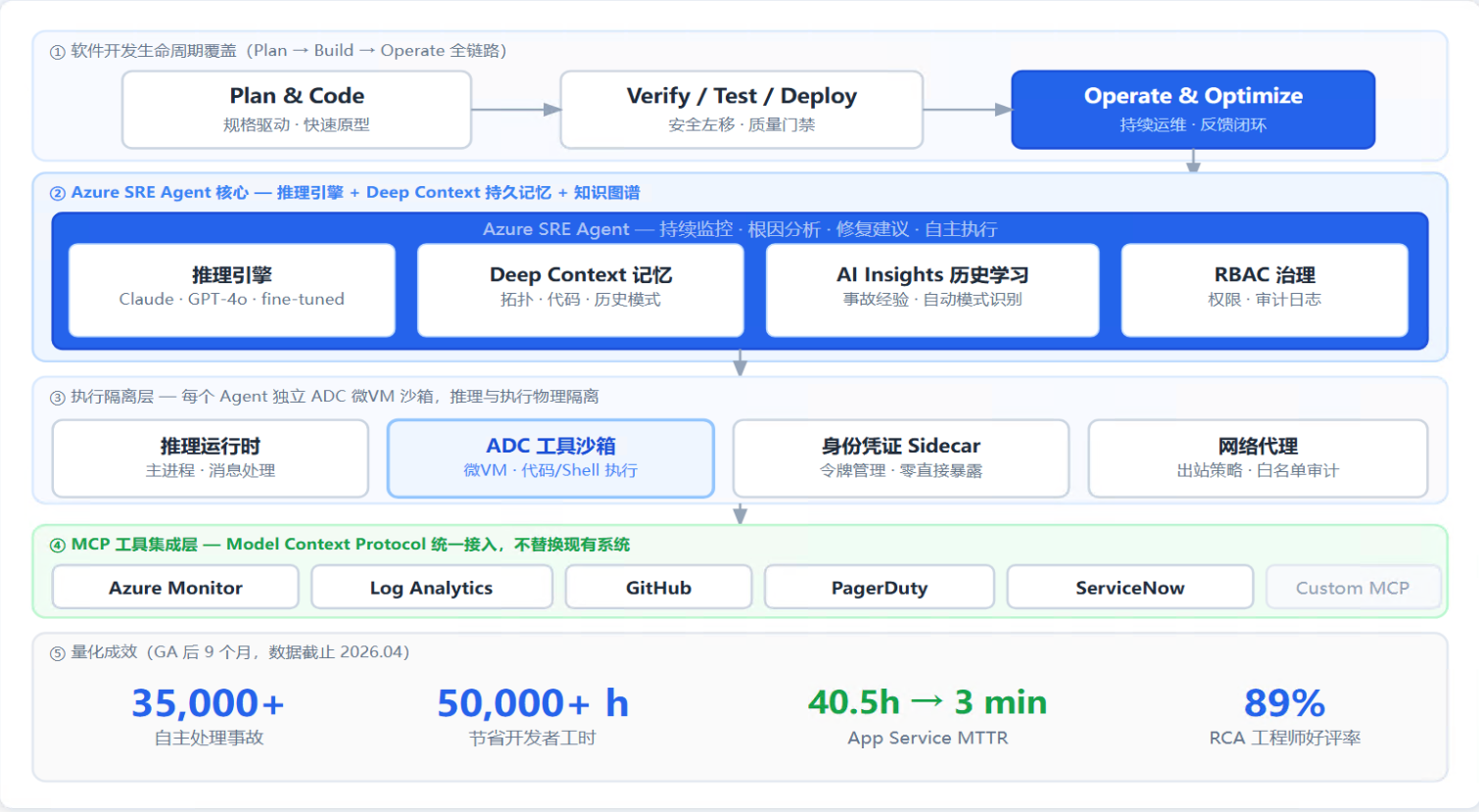Click the ServiceNow tool box
The height and width of the screenshot is (812, 1479).
click(x=1130, y=588)
